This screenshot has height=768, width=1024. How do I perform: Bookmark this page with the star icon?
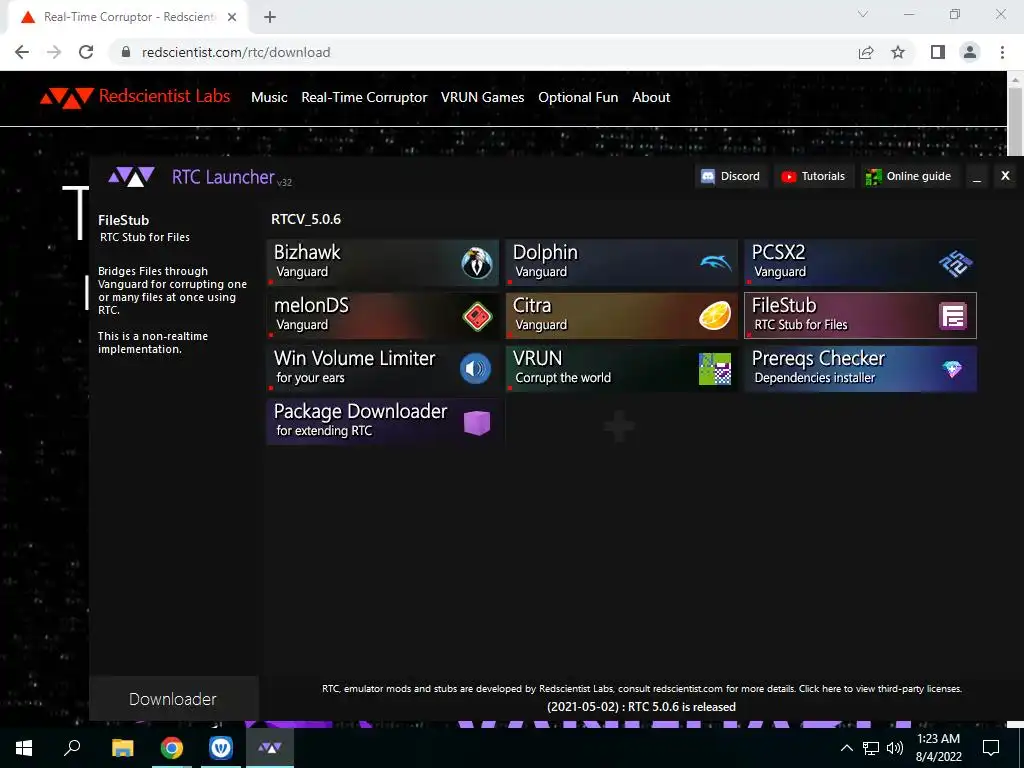coord(898,52)
